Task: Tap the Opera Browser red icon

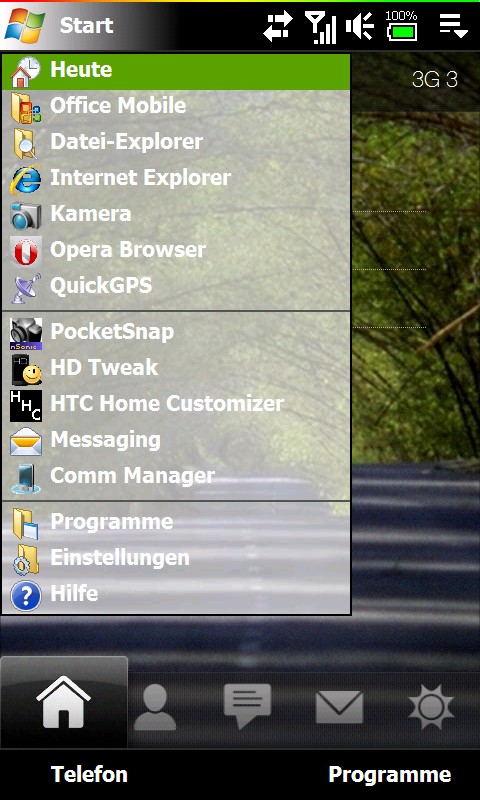Action: click(x=26, y=251)
